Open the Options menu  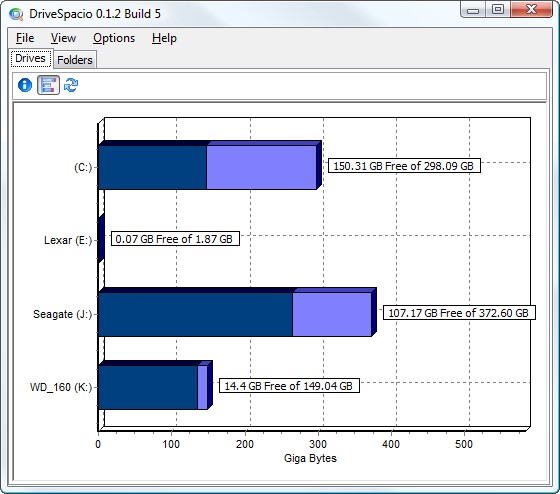[114, 38]
